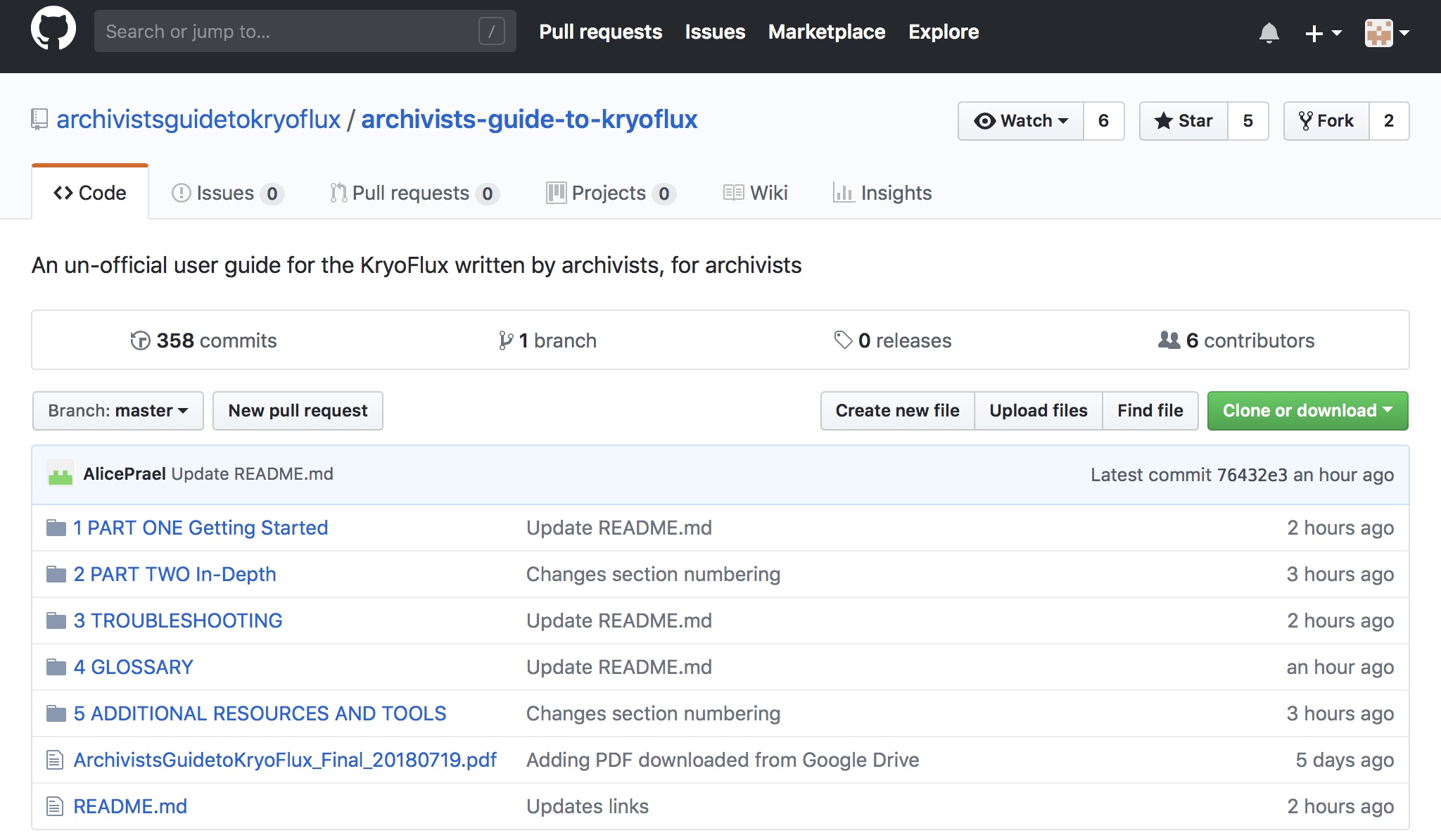
Task: Switch to the Insights tab
Action: click(x=882, y=193)
